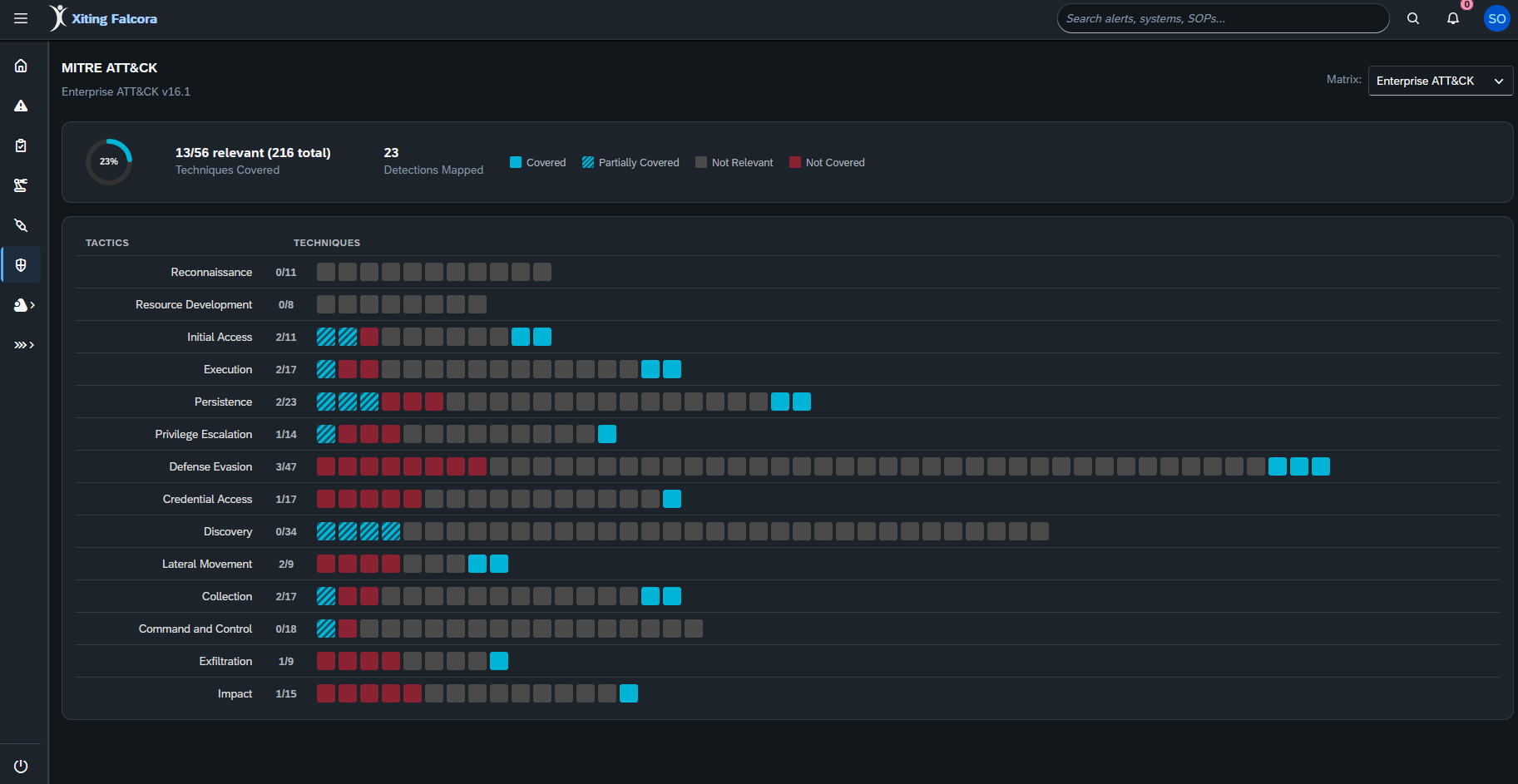Image resolution: width=1518 pixels, height=784 pixels.
Task: Select the Lateral Movement tactic label
Action: coord(207,564)
